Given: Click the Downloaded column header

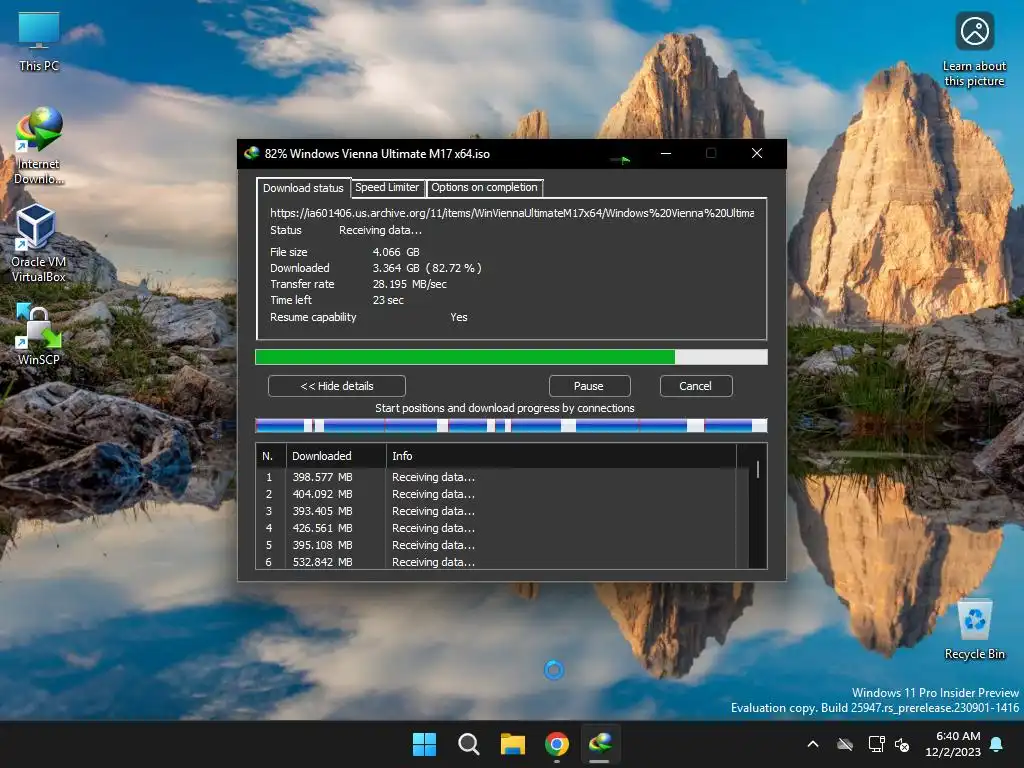Looking at the screenshot, I should tap(336, 456).
